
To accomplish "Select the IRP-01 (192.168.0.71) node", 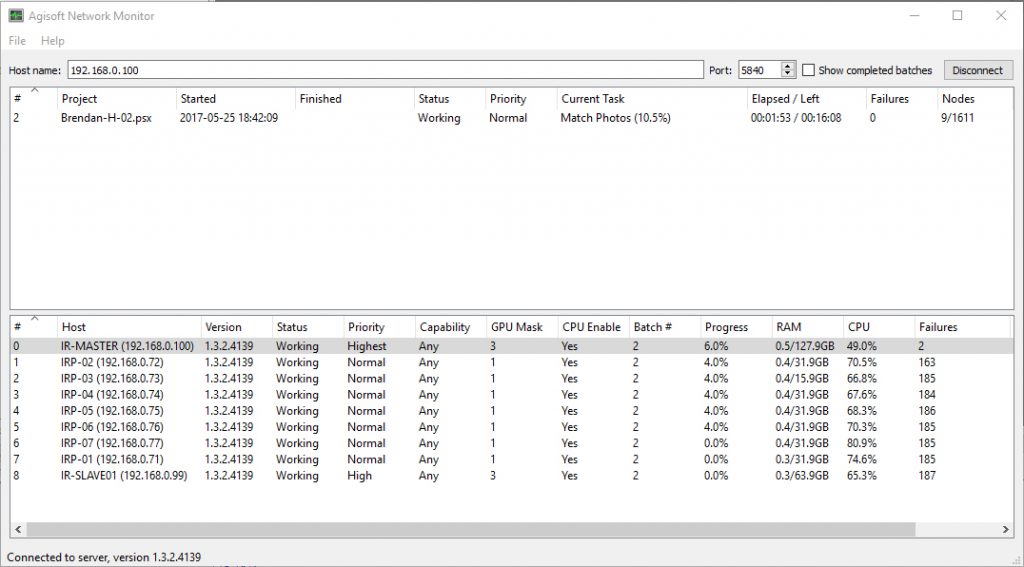I will [511, 459].
